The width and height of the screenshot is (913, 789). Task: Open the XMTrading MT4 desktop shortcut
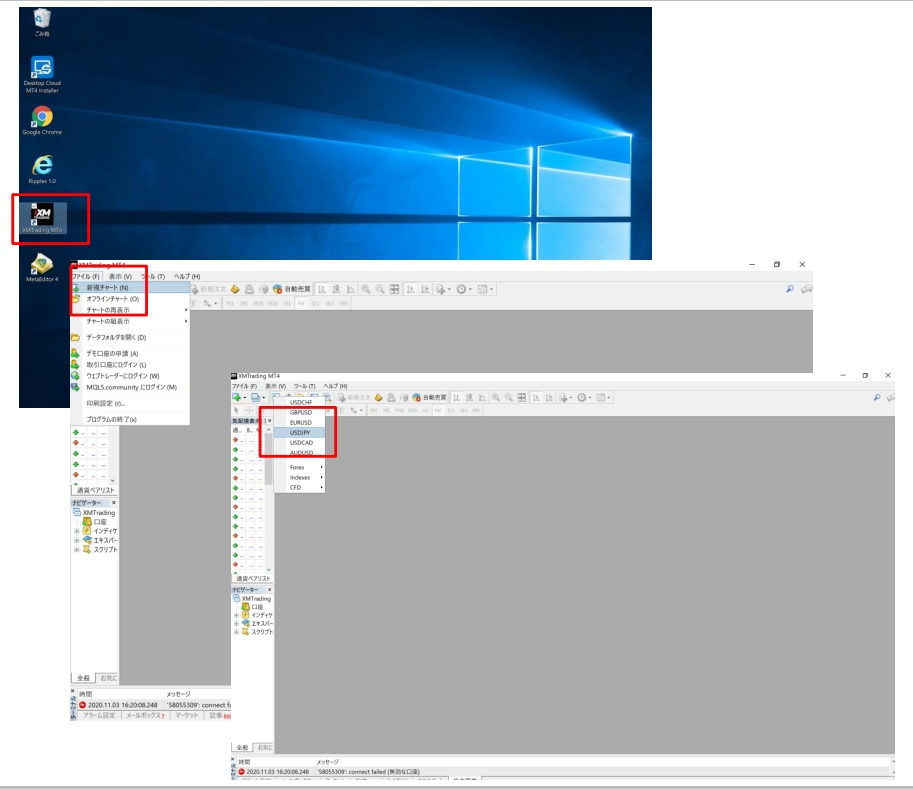tap(43, 218)
